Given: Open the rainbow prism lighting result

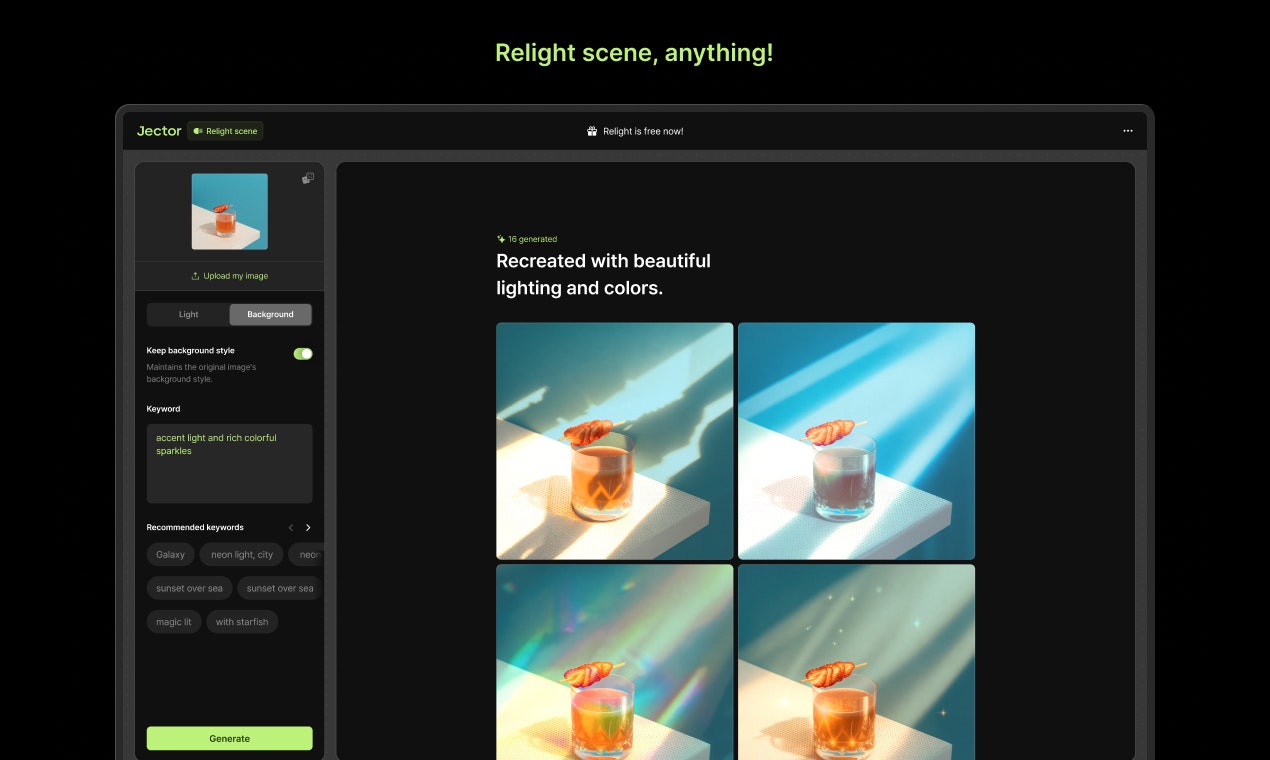Looking at the screenshot, I should tap(615, 662).
